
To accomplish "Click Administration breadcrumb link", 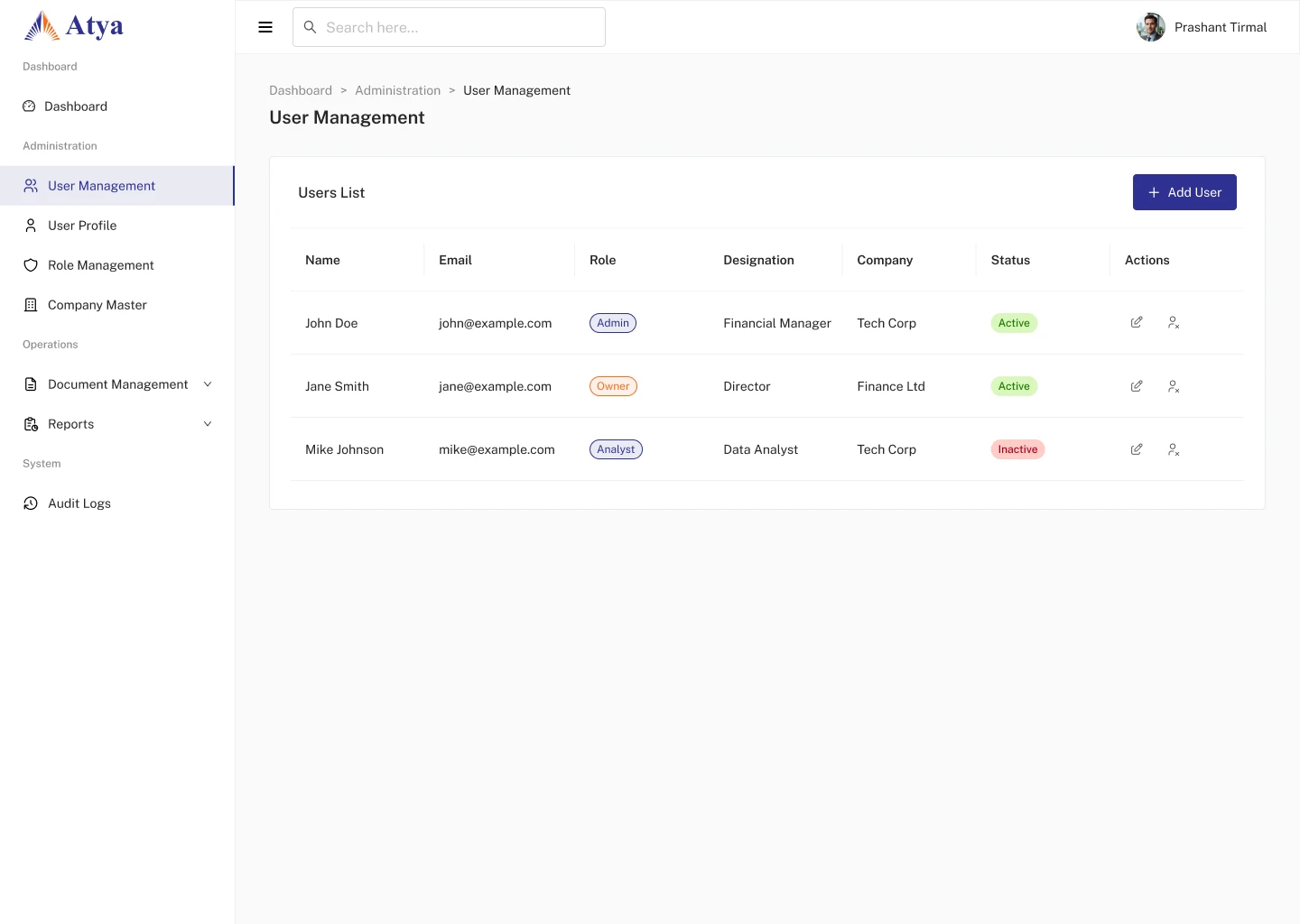I will 398,90.
